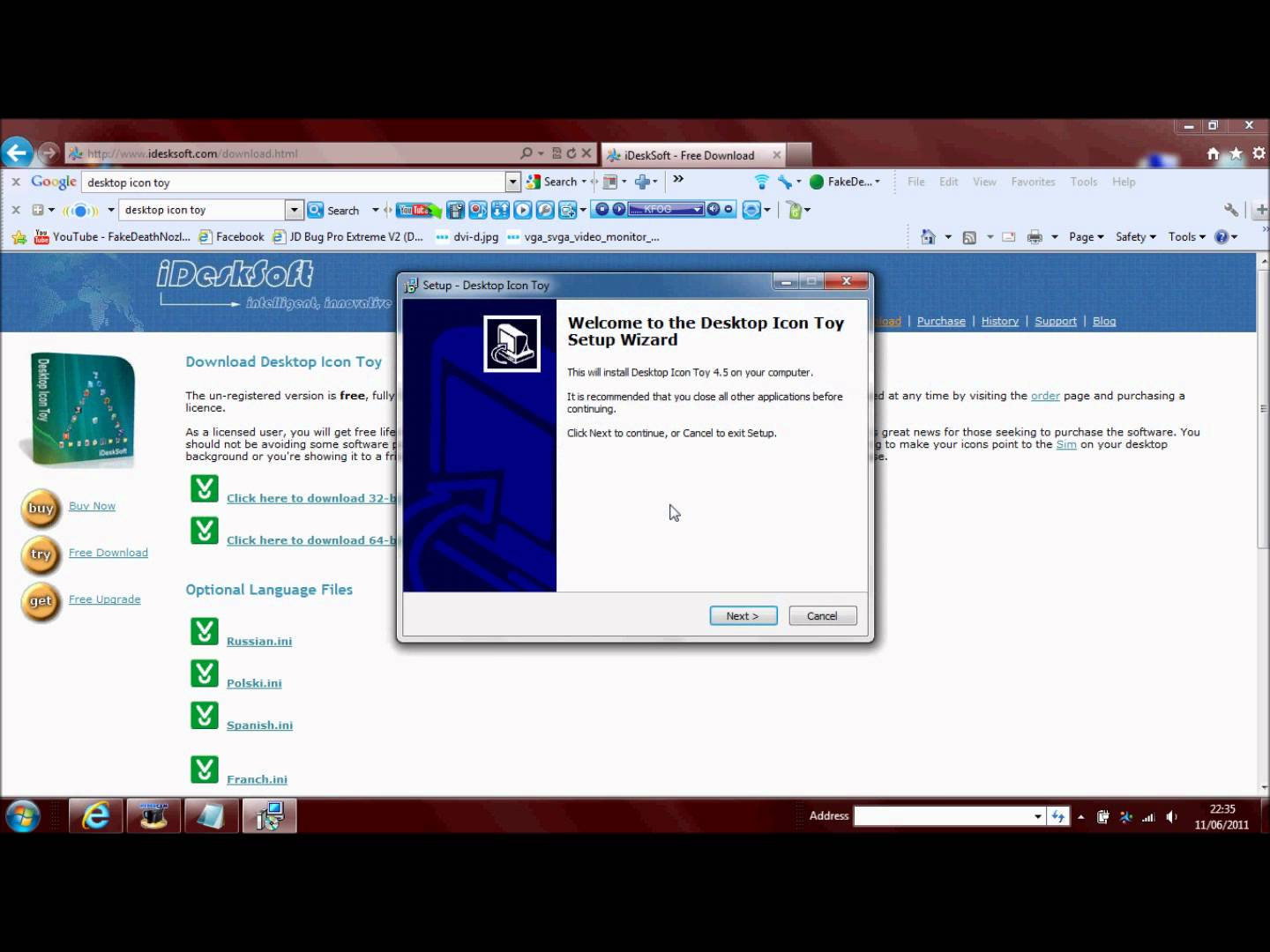
Task: Refresh the page with the reload icon
Action: tap(571, 153)
